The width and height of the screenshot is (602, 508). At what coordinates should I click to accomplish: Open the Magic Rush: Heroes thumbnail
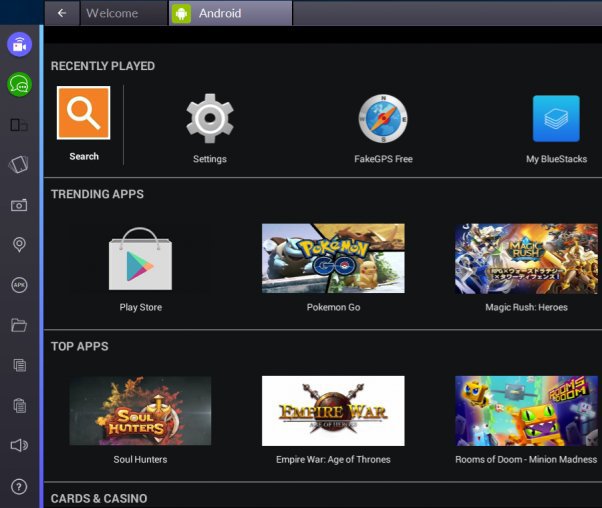[x=526, y=259]
